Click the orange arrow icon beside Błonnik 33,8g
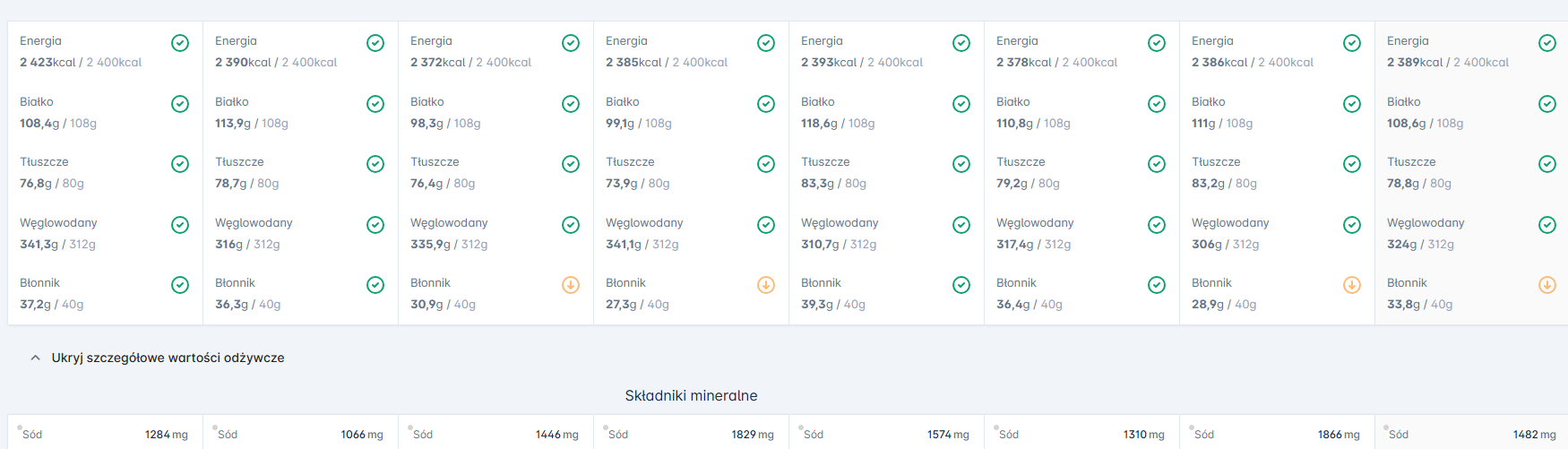Viewport: 1568px width, 449px height. (x=1547, y=285)
